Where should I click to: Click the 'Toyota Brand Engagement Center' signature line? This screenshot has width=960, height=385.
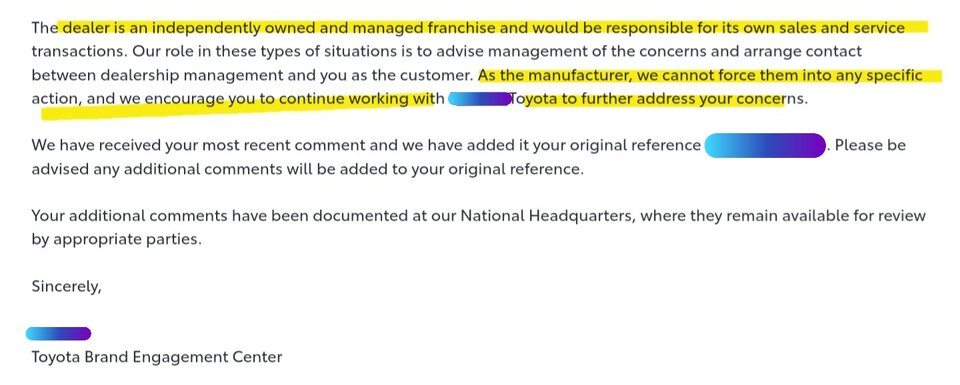pyautogui.click(x=157, y=357)
